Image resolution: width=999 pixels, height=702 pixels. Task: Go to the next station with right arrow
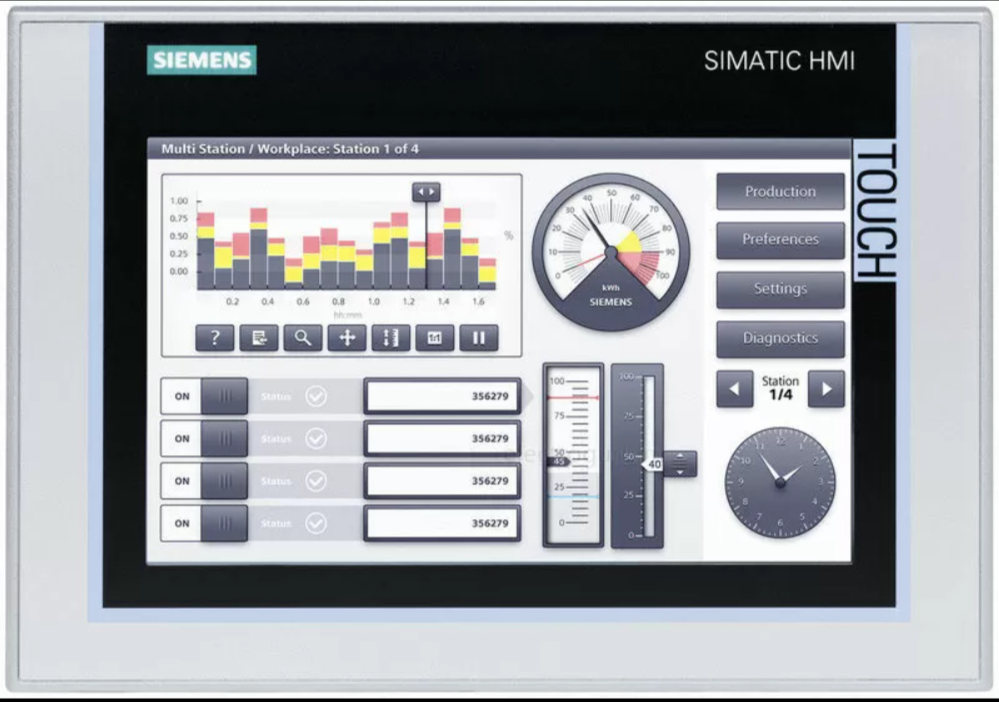tap(826, 389)
